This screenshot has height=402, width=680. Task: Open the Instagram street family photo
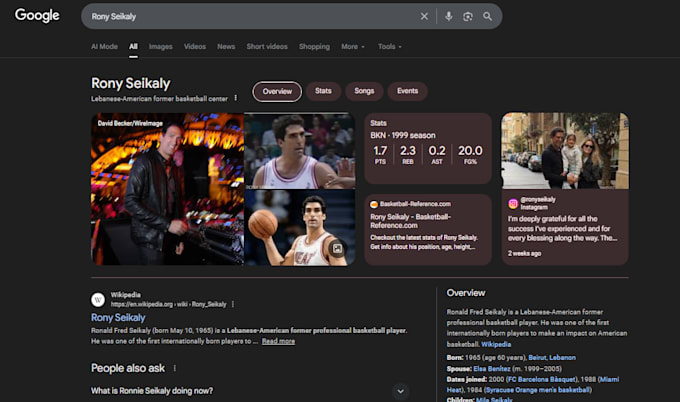pyautogui.click(x=565, y=151)
